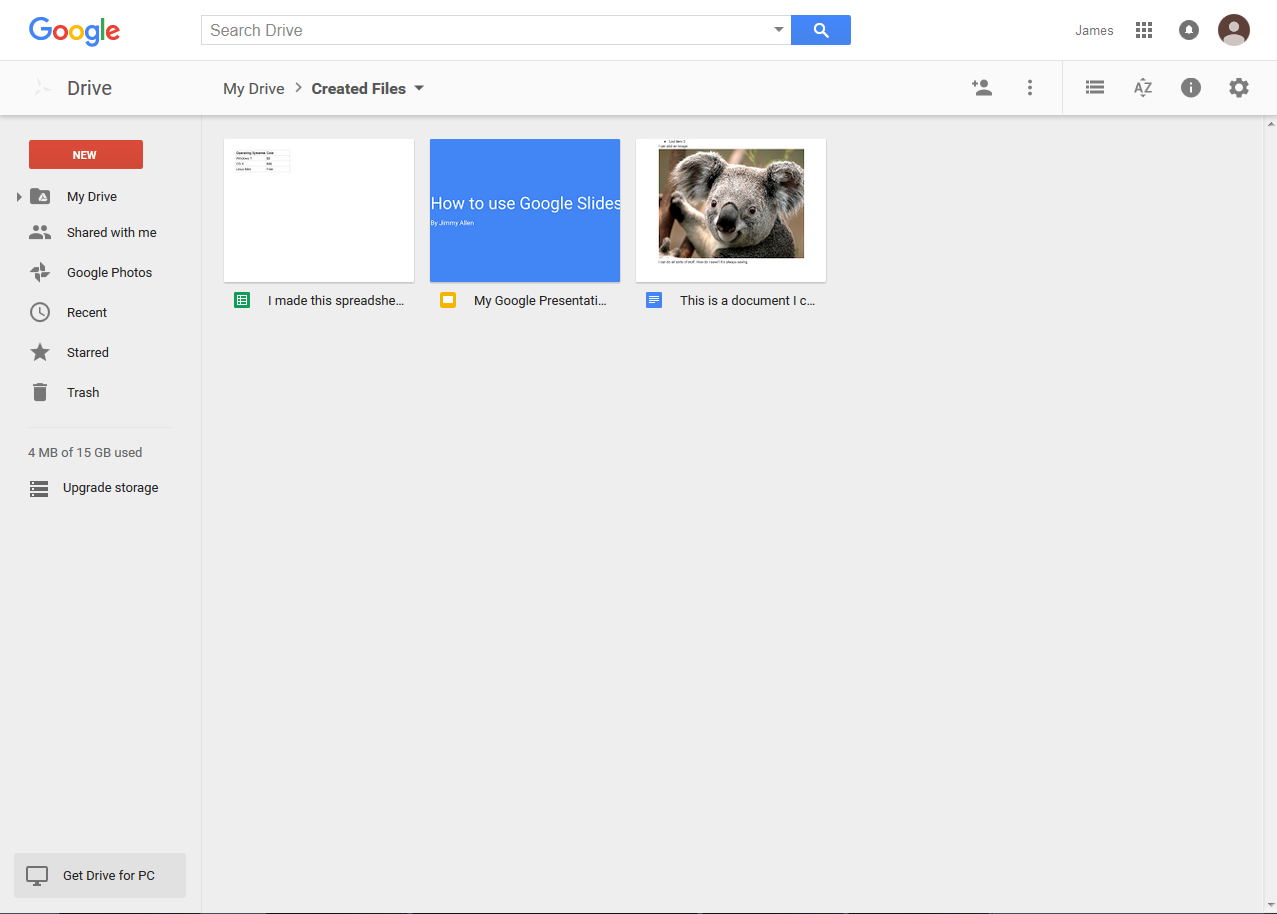Click the user profile avatar
The height and width of the screenshot is (914, 1277).
coord(1233,30)
